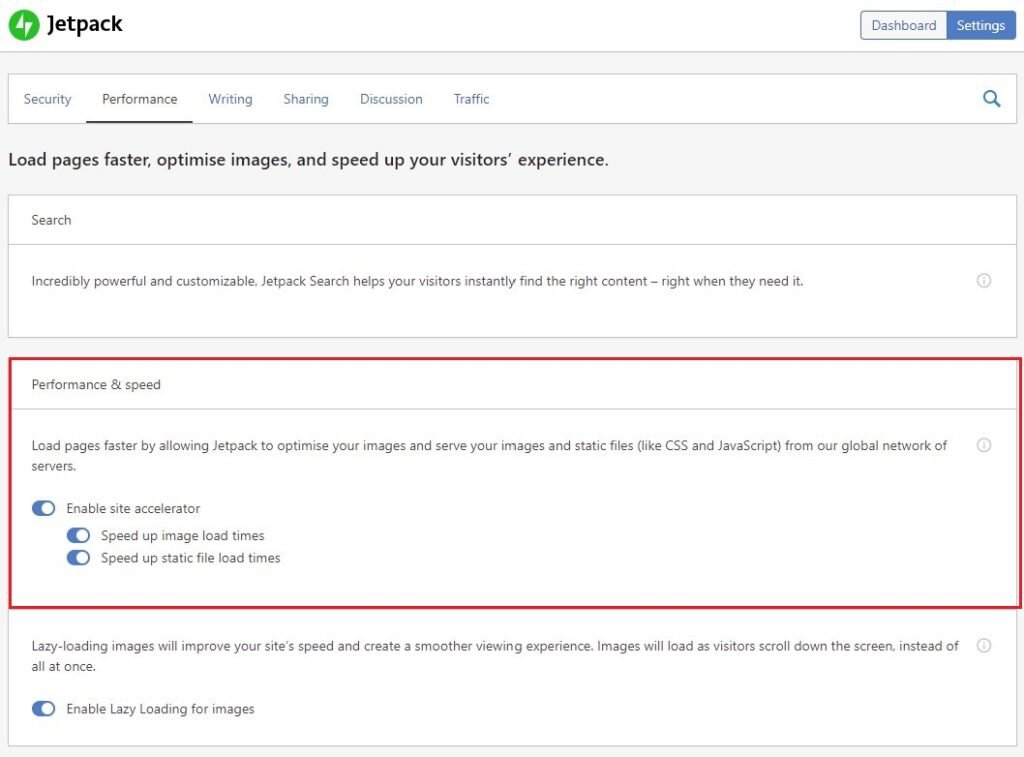Click the Jetpack lightning bolt logo
The image size is (1024, 757).
tap(23, 25)
